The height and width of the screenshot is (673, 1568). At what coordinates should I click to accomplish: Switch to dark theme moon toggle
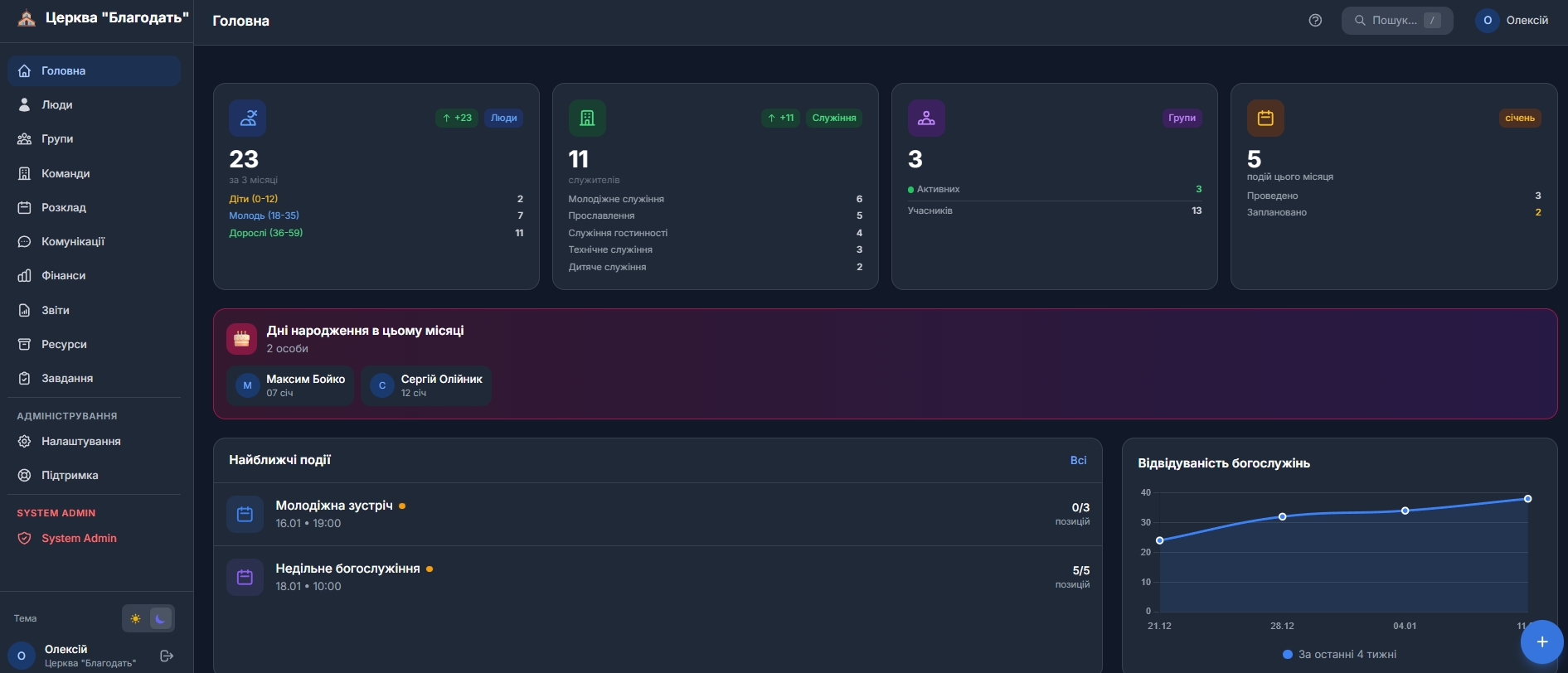point(161,618)
